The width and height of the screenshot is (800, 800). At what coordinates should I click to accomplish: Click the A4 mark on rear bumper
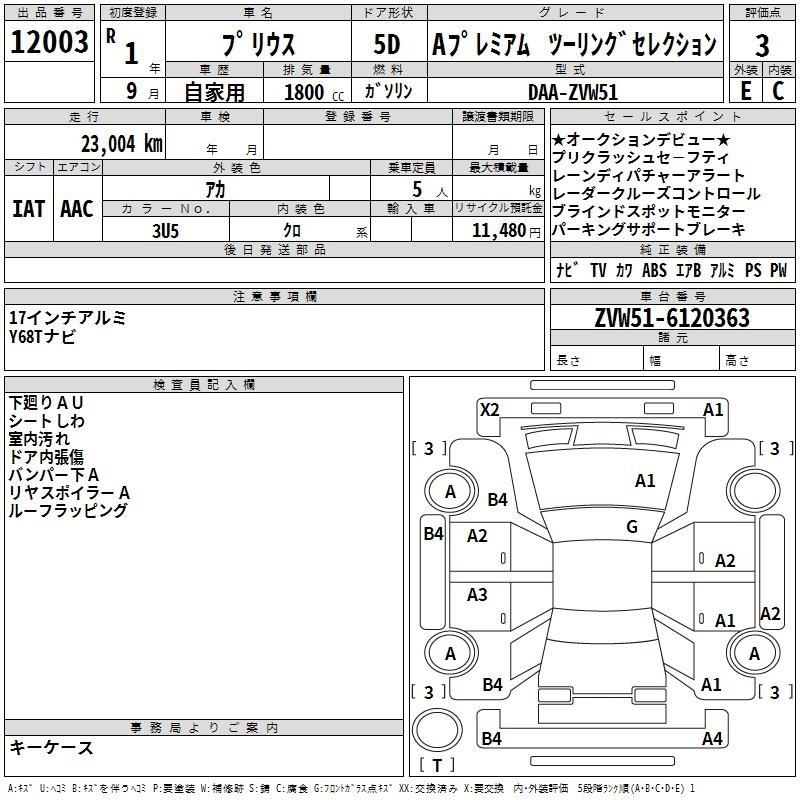tap(712, 738)
